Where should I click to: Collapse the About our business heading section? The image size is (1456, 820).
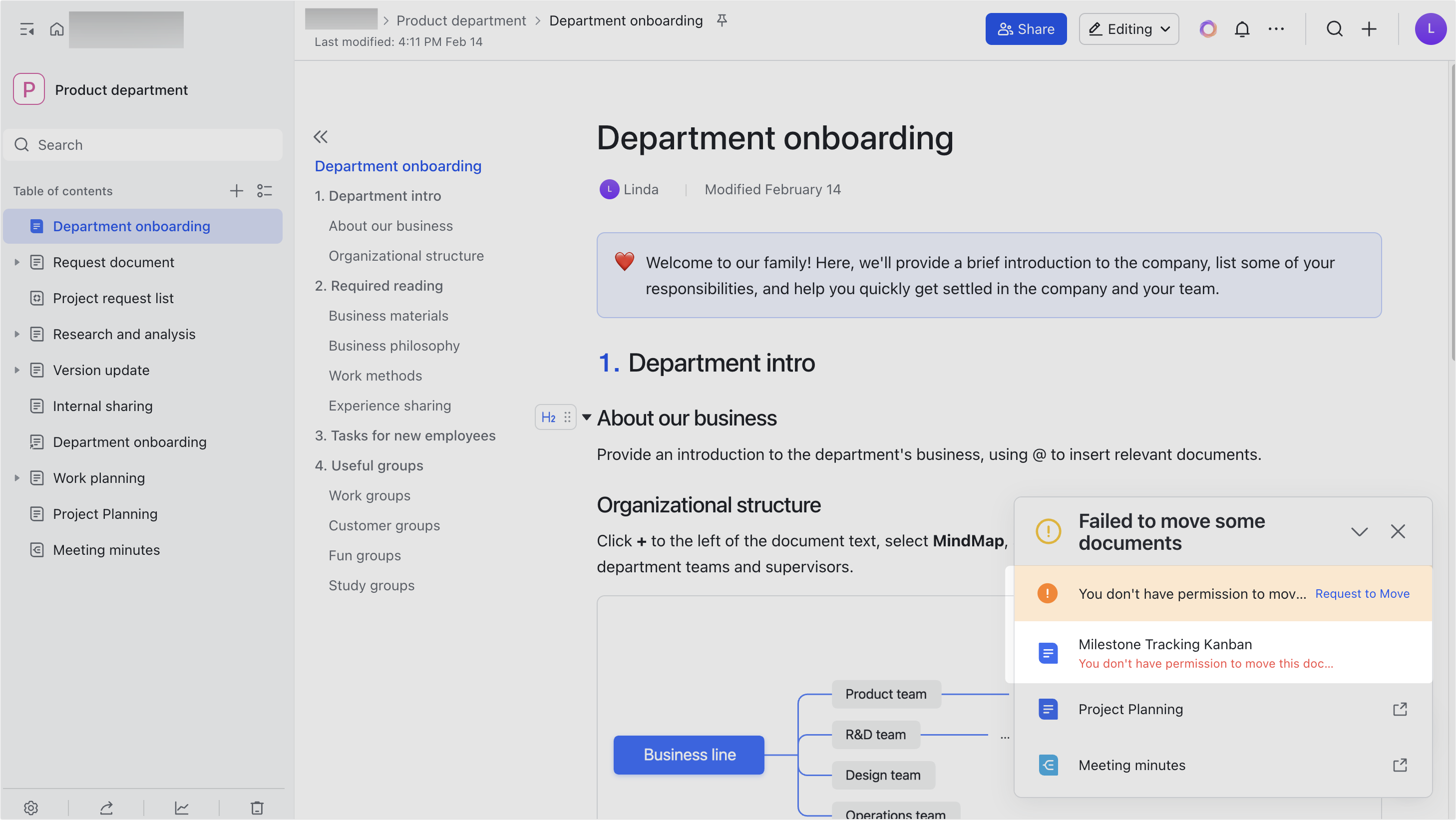click(x=586, y=417)
